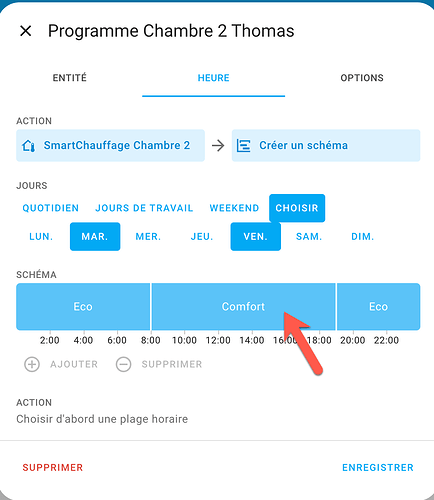Click Enregistrer to save the schedule
Image resolution: width=434 pixels, height=500 pixels.
coord(378,467)
